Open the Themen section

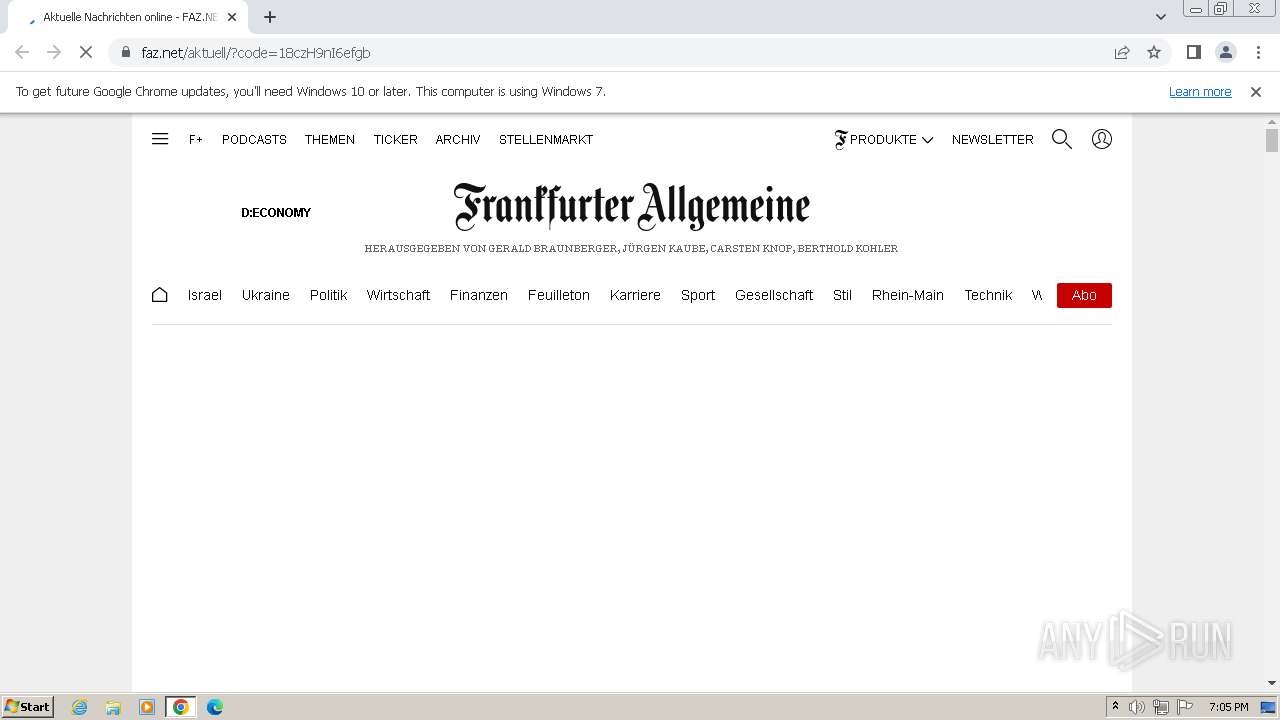pos(330,139)
